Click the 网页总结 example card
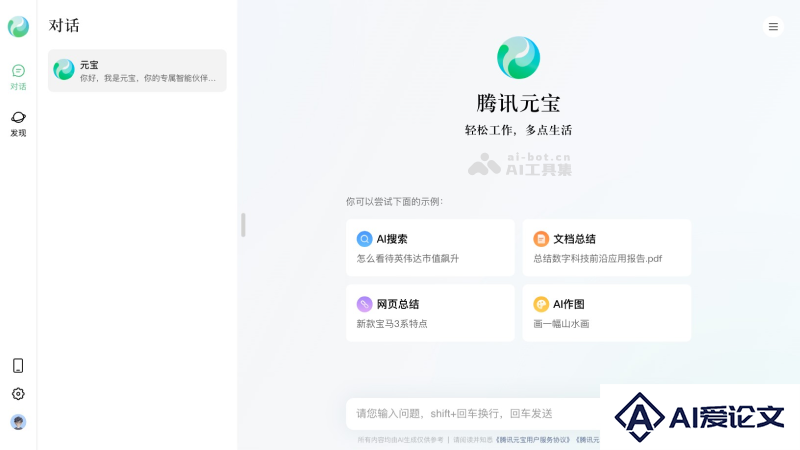 [x=430, y=313]
